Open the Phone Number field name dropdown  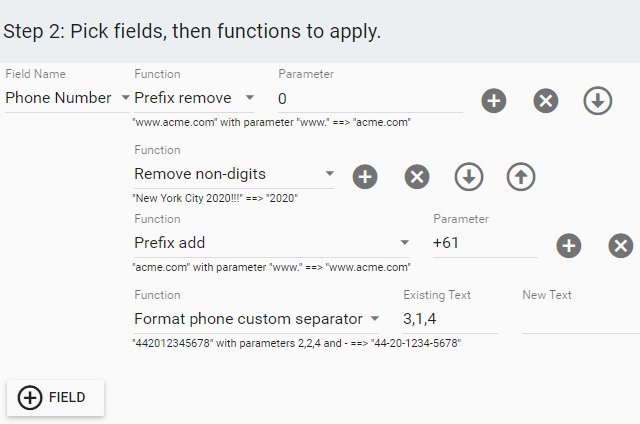pos(126,98)
